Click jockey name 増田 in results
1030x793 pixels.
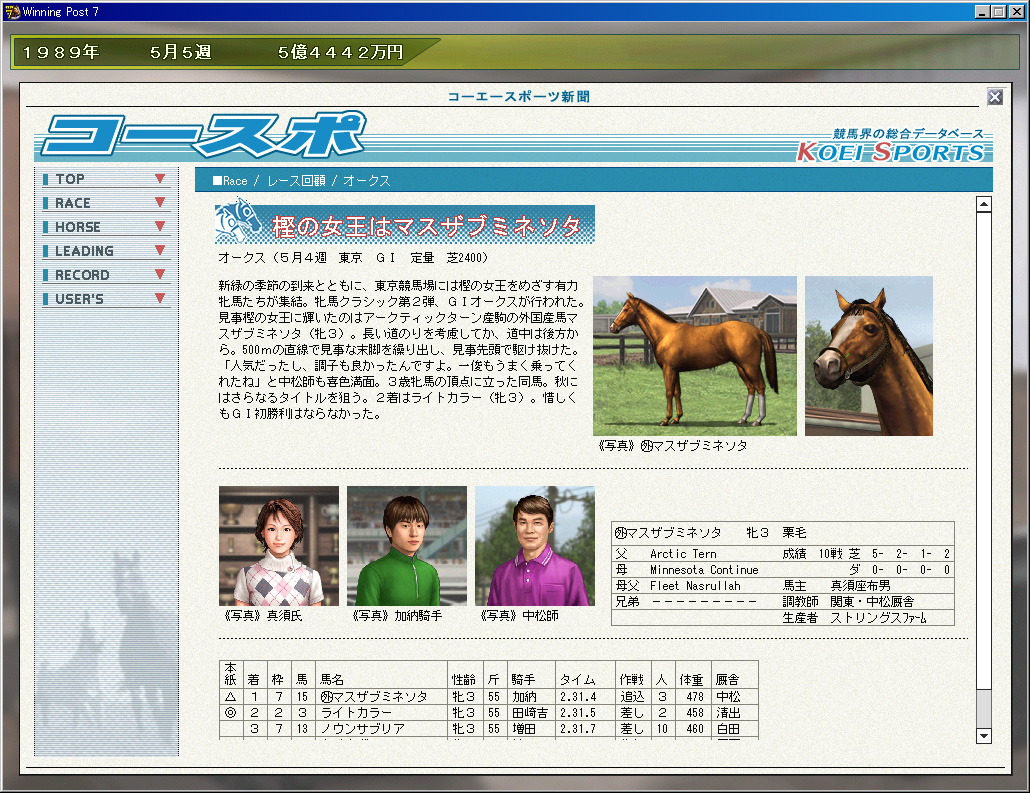pyautogui.click(x=524, y=729)
